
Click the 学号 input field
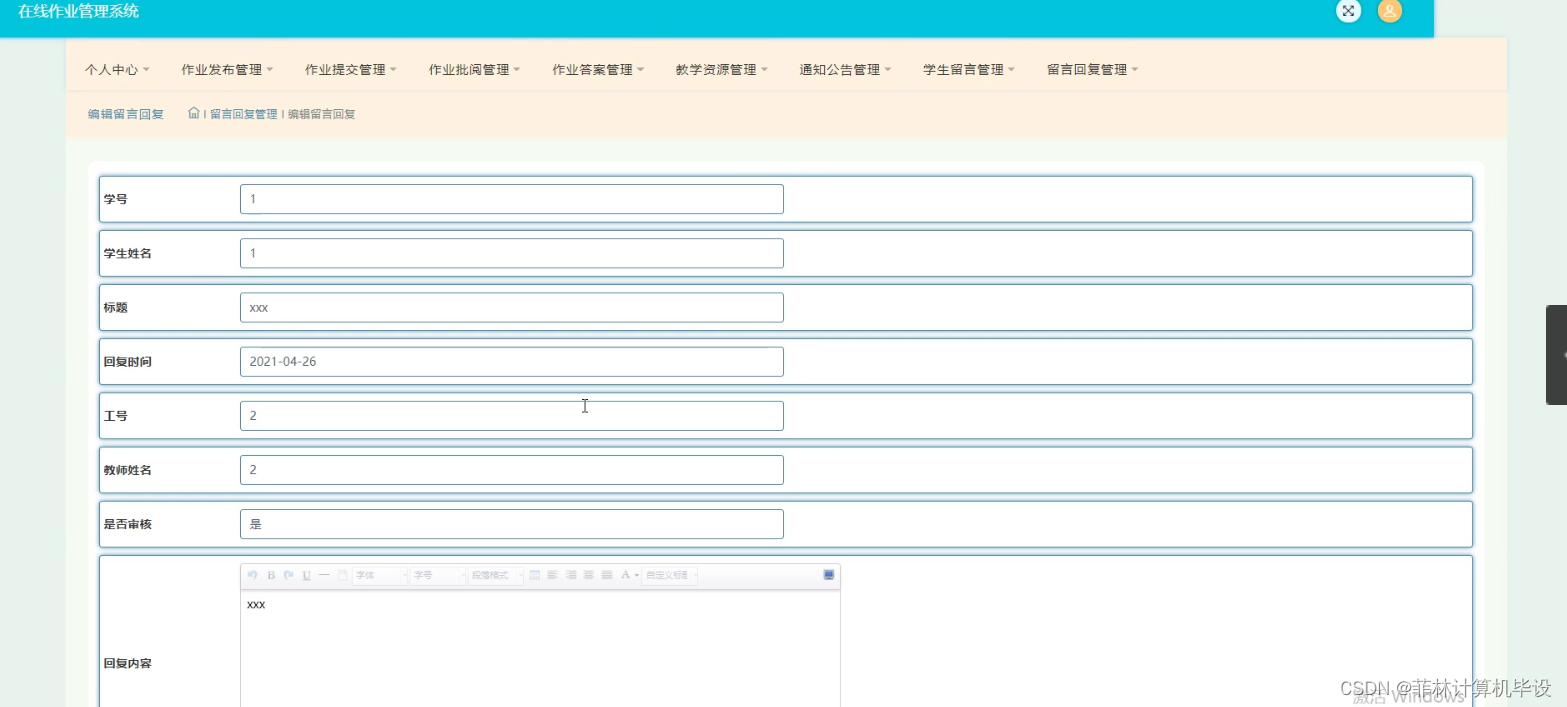pos(512,199)
